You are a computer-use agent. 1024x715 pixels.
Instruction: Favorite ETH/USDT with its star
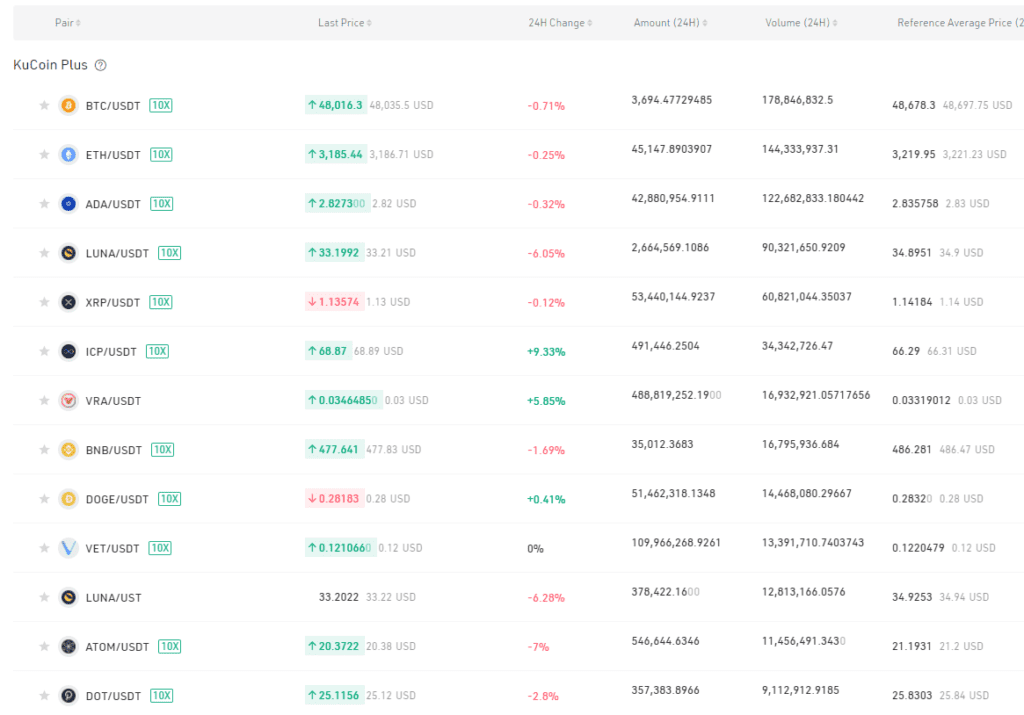click(x=44, y=155)
